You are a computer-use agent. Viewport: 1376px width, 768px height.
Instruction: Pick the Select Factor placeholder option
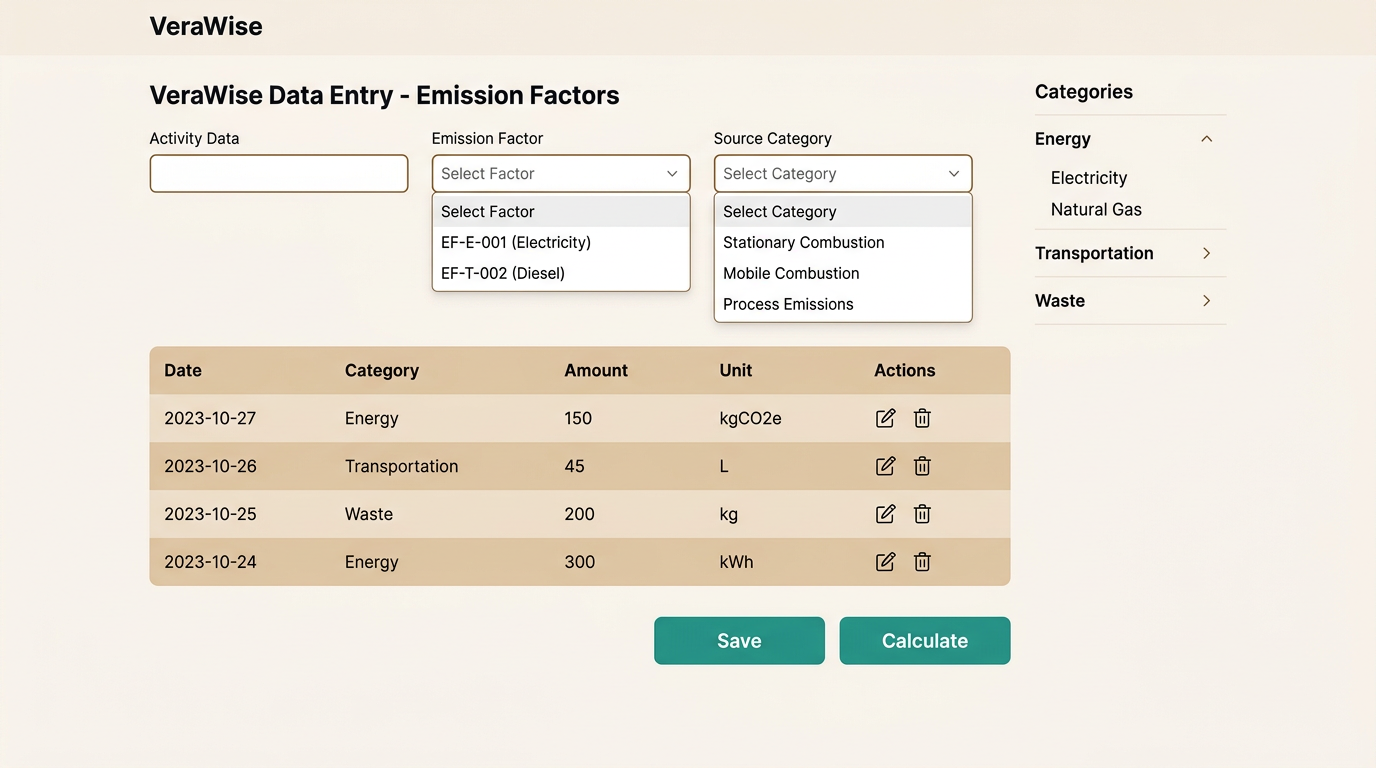coord(561,211)
